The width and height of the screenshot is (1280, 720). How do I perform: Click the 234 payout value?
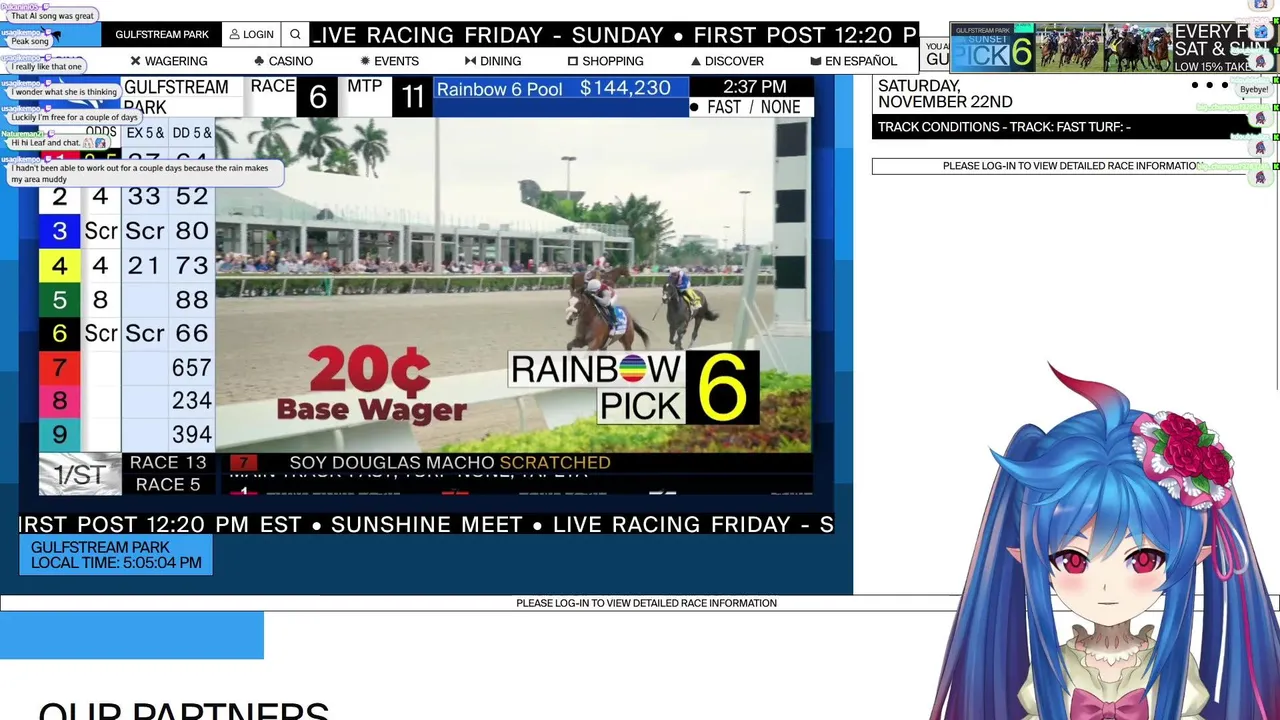[x=191, y=401]
